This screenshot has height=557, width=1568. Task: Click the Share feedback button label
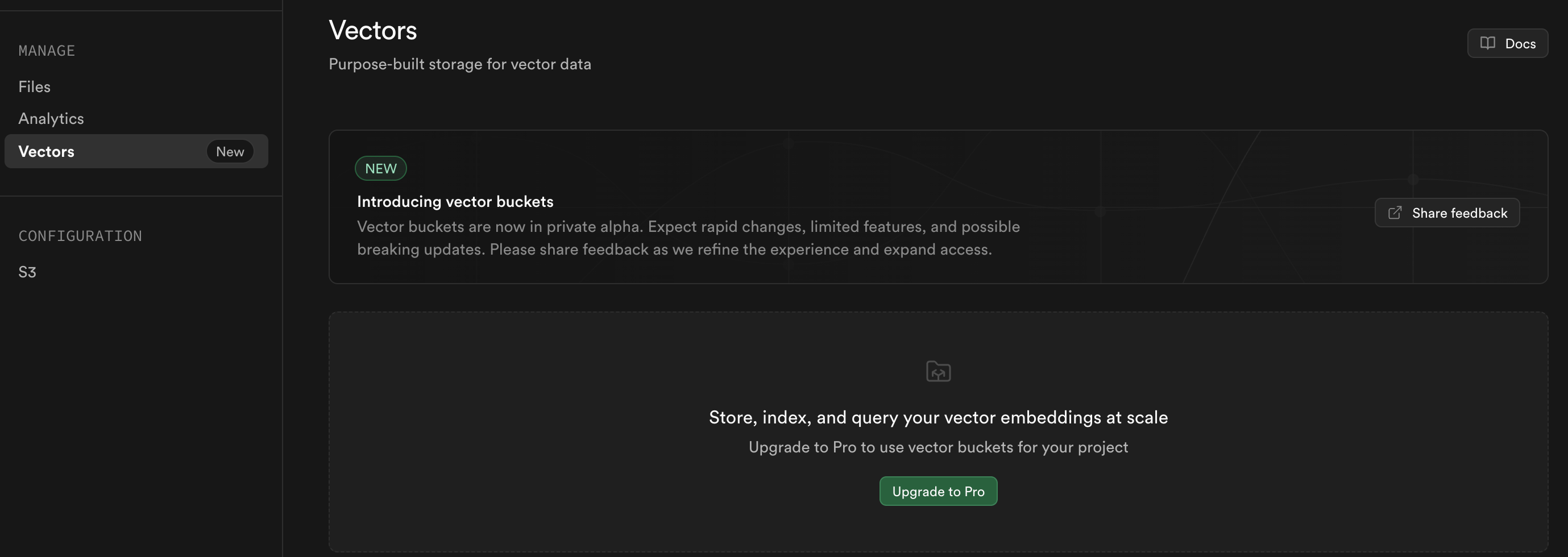[1459, 213]
